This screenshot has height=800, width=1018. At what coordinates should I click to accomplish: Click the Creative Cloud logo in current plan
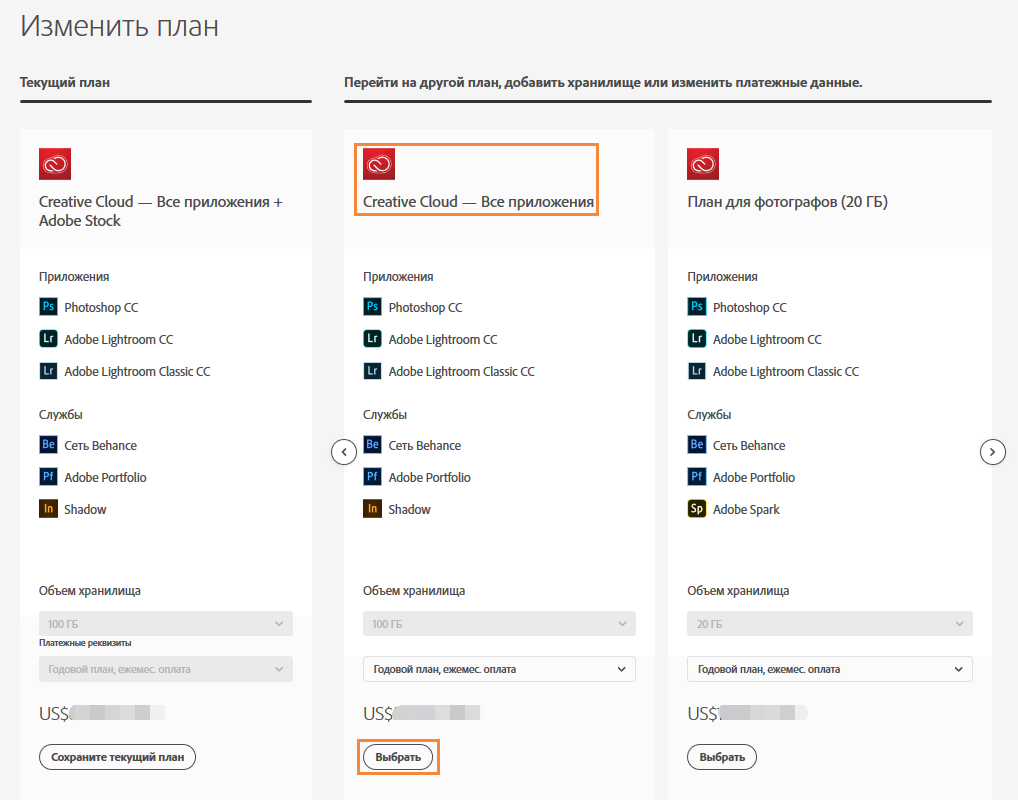pos(55,164)
